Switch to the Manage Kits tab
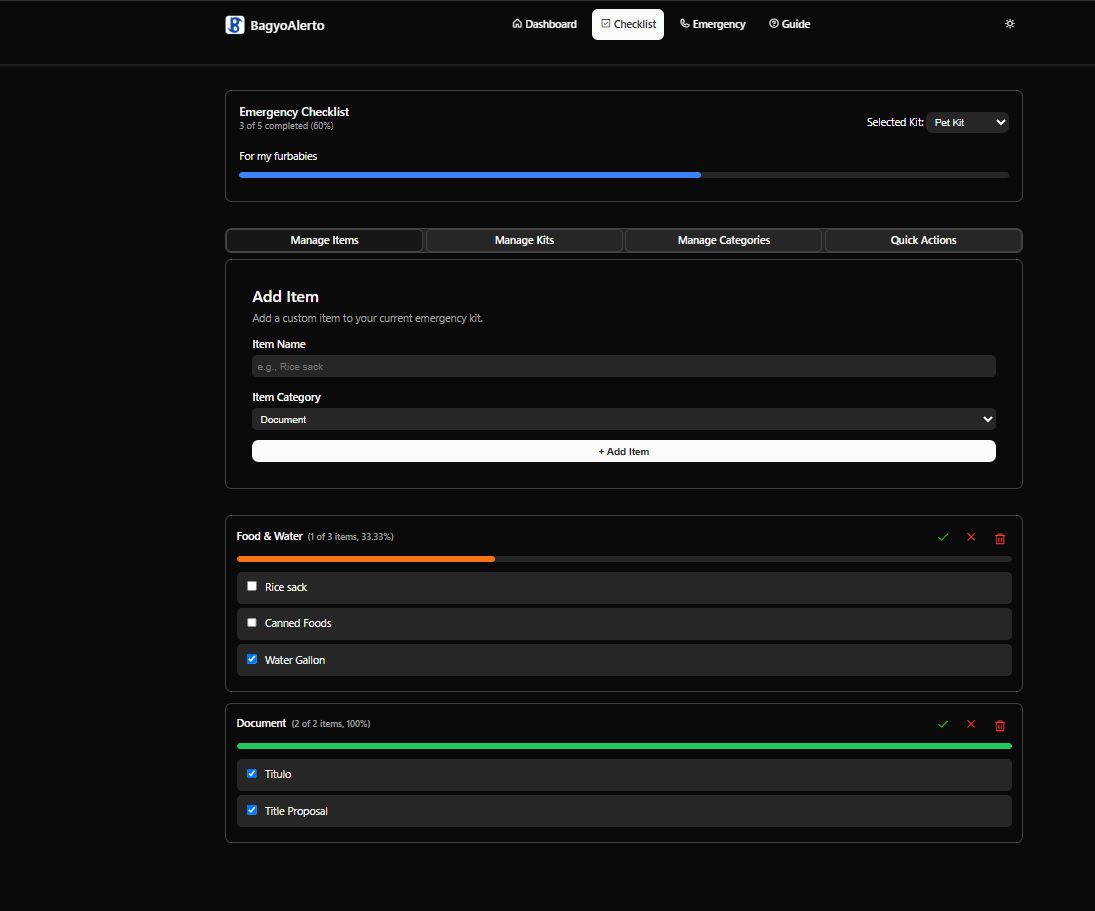Image resolution: width=1095 pixels, height=911 pixels. click(x=524, y=240)
